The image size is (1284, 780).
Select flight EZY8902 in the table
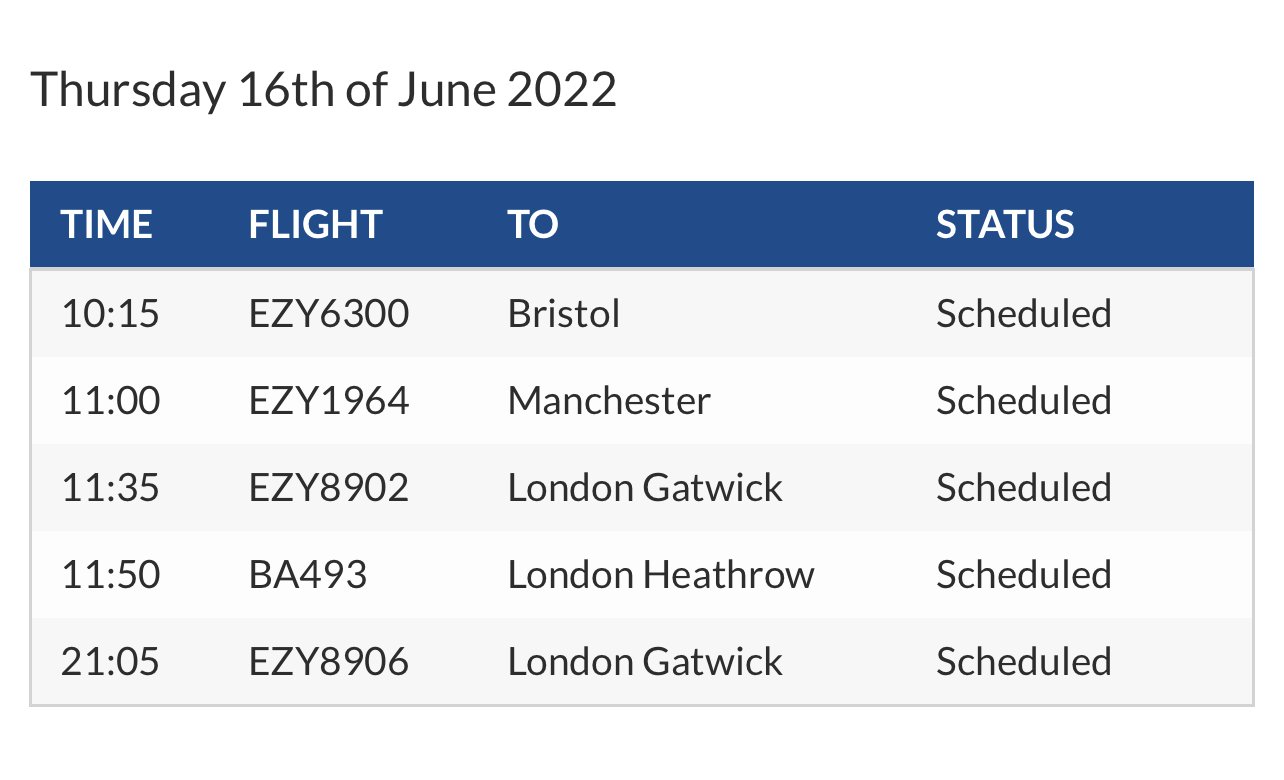click(329, 488)
